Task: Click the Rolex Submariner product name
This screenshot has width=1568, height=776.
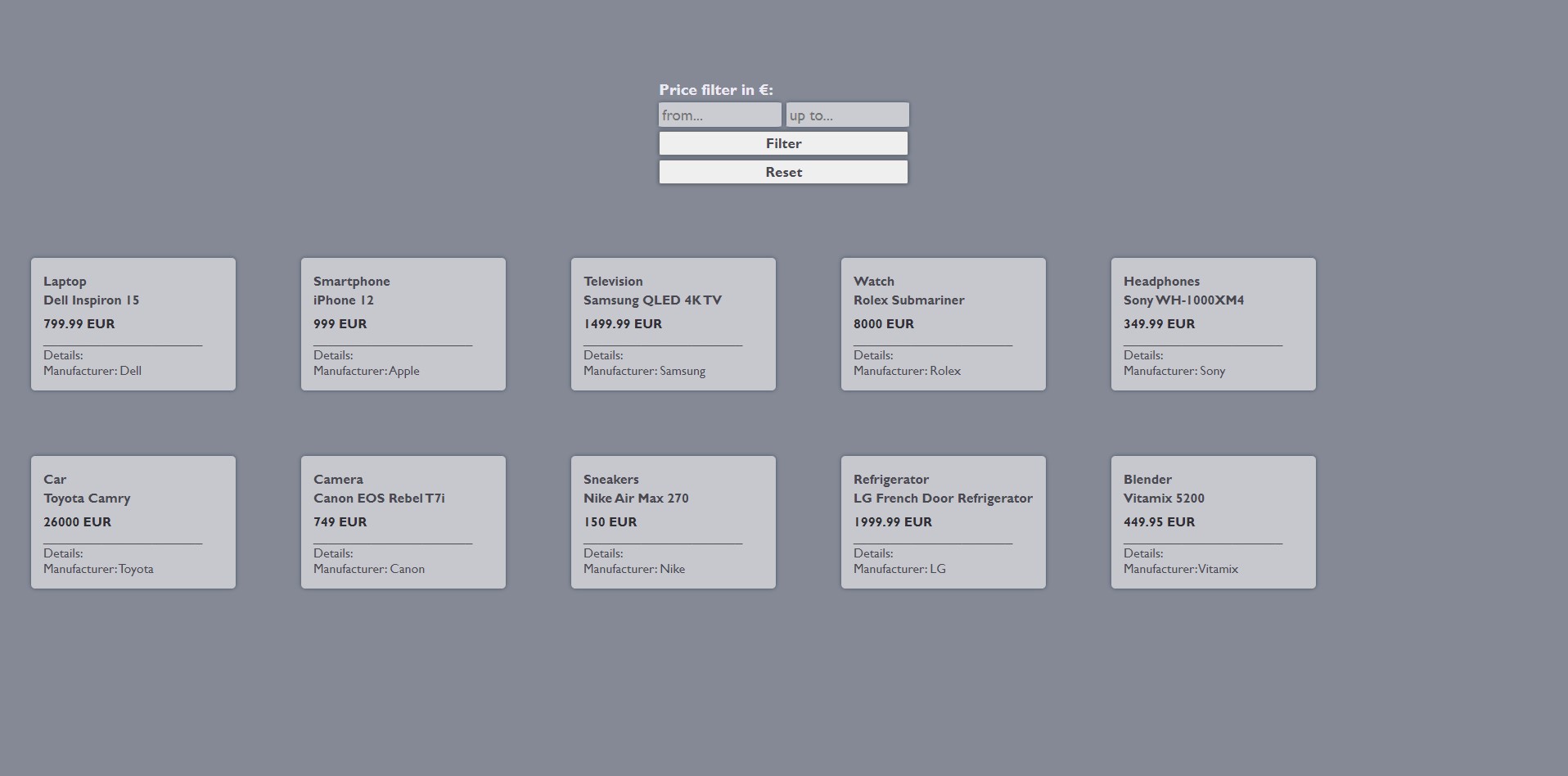Action: [x=909, y=300]
